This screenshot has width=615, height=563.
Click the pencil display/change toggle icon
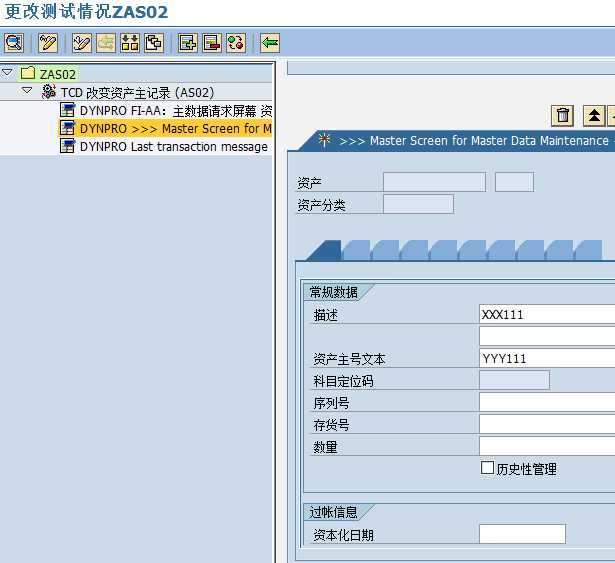click(48, 43)
